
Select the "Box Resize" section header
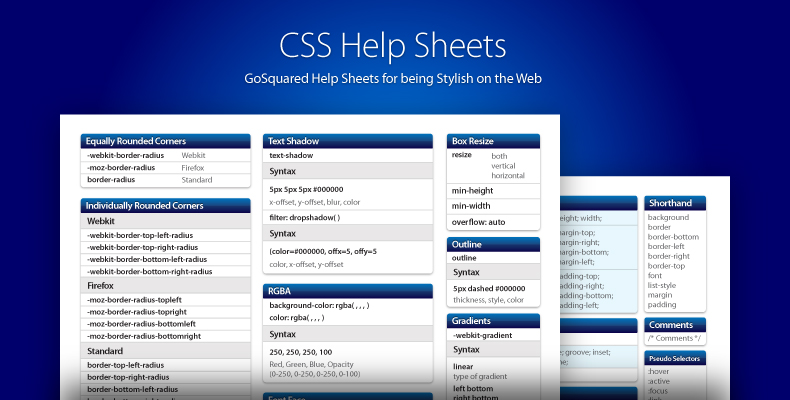(x=493, y=141)
